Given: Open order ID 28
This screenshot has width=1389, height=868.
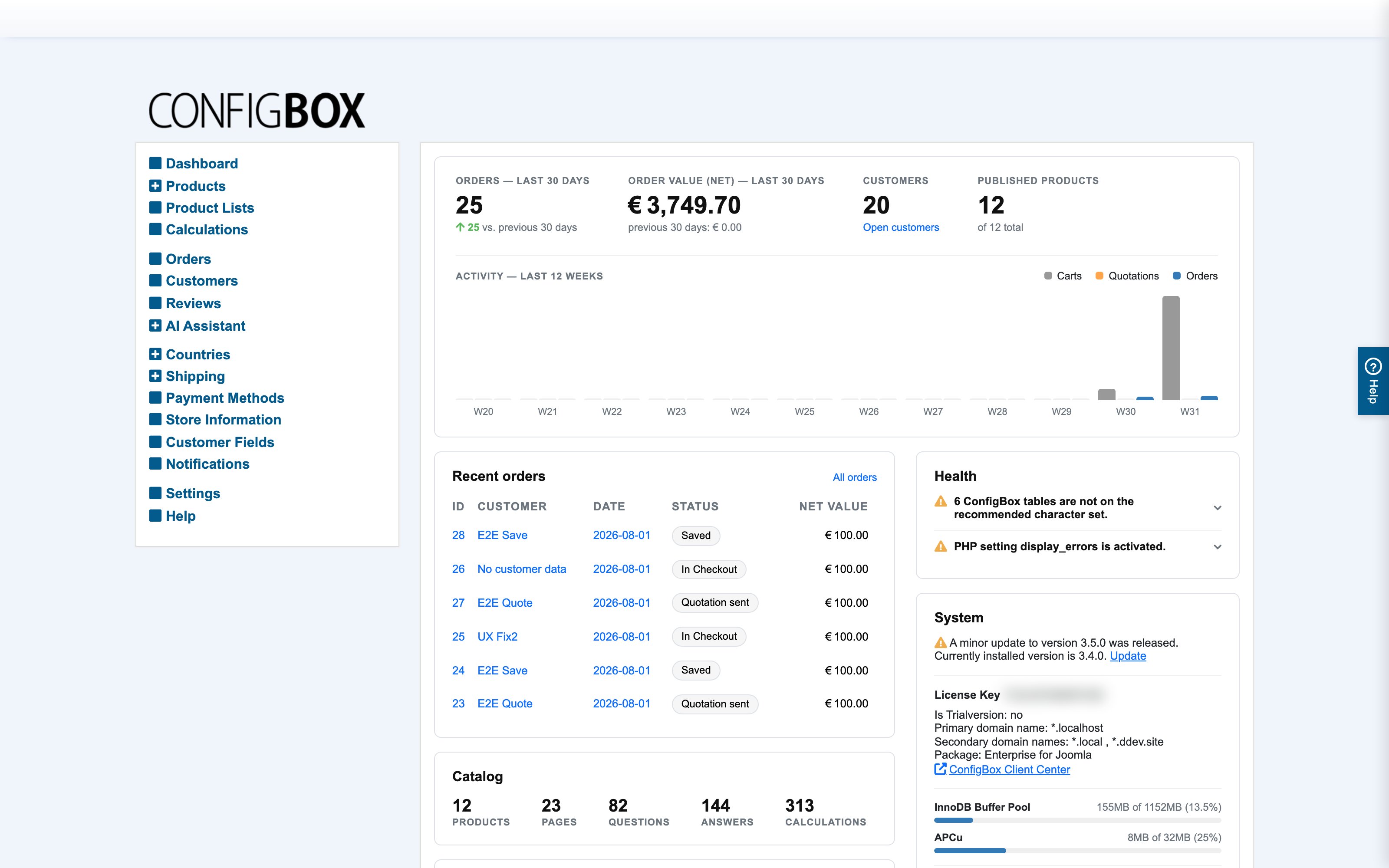Looking at the screenshot, I should pos(458,535).
